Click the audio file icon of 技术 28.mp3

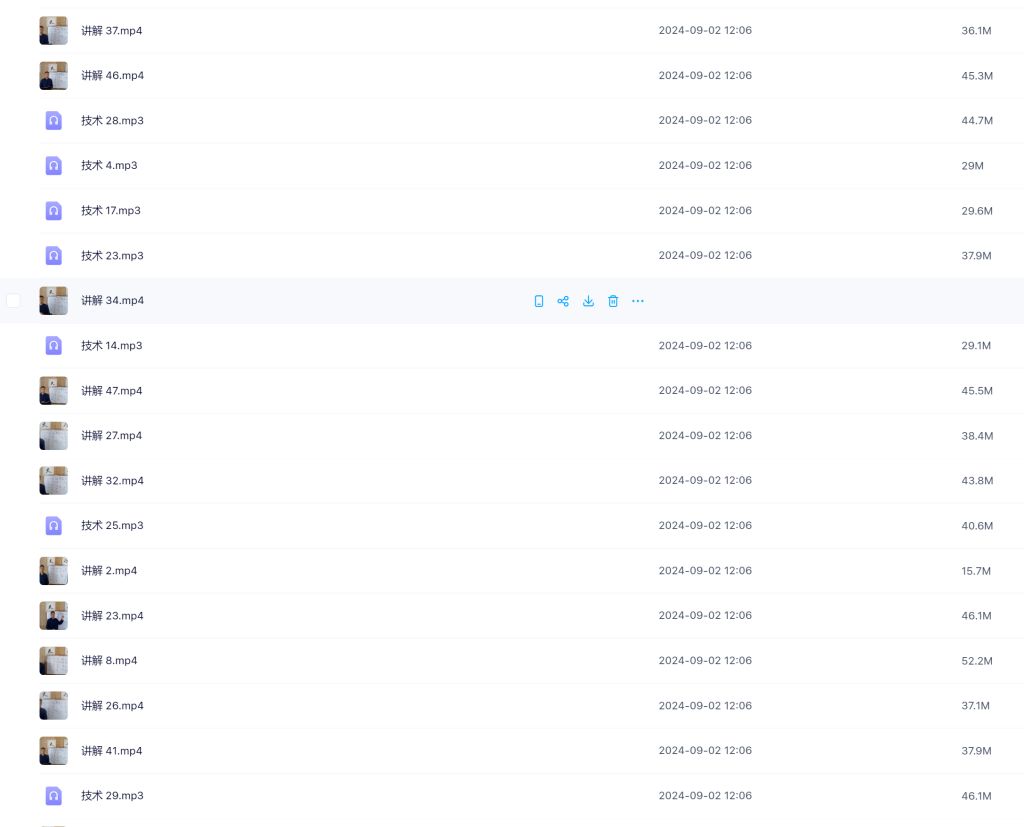[x=54, y=121]
